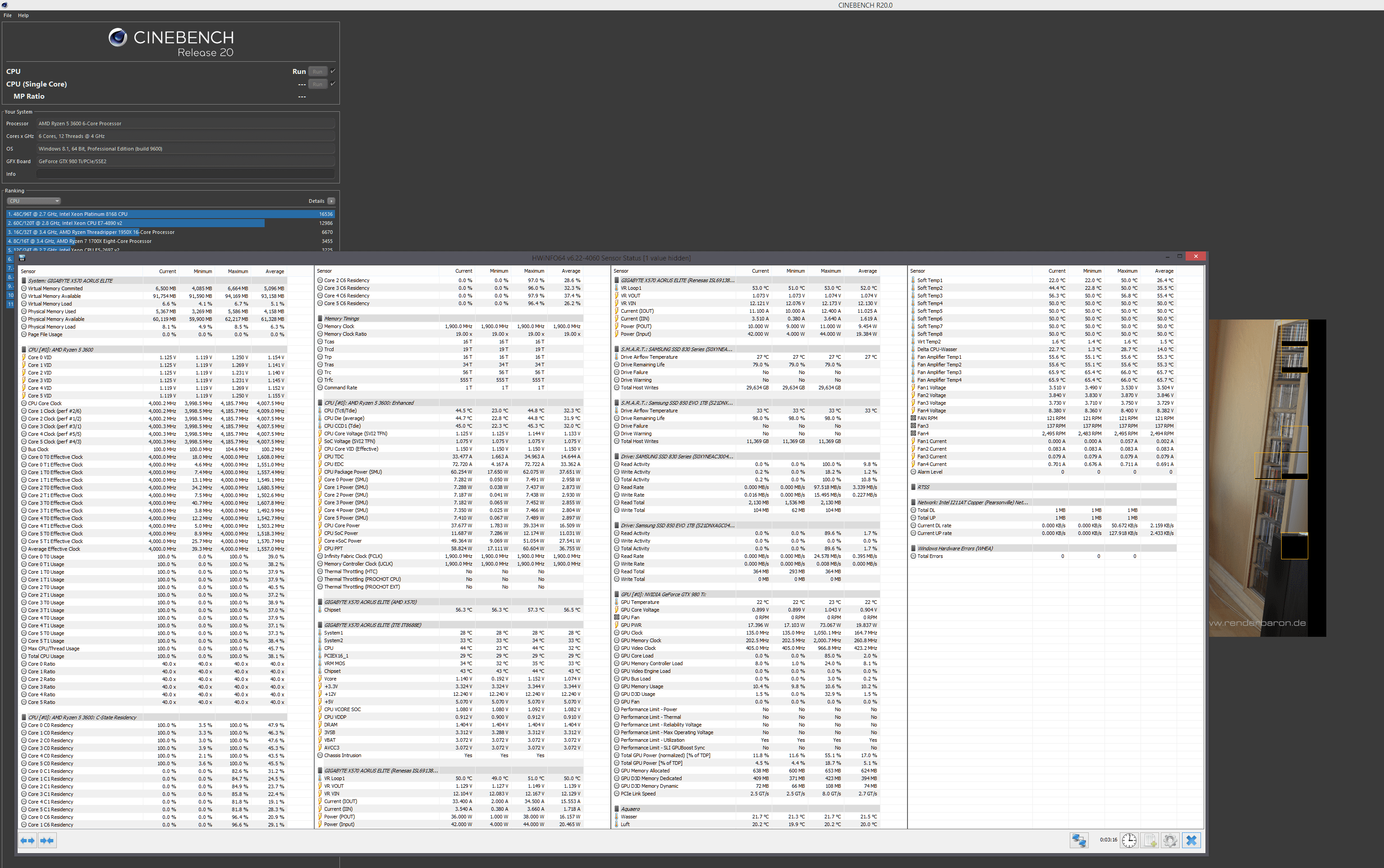Open HWiNFO sensor settings gear
This screenshot has width=1384, height=868.
pos(1170,841)
